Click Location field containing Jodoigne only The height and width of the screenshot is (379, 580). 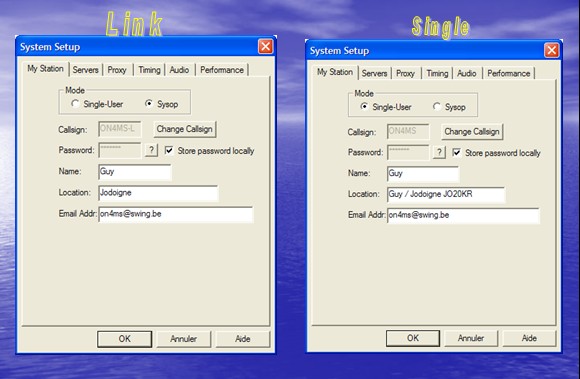pos(158,193)
